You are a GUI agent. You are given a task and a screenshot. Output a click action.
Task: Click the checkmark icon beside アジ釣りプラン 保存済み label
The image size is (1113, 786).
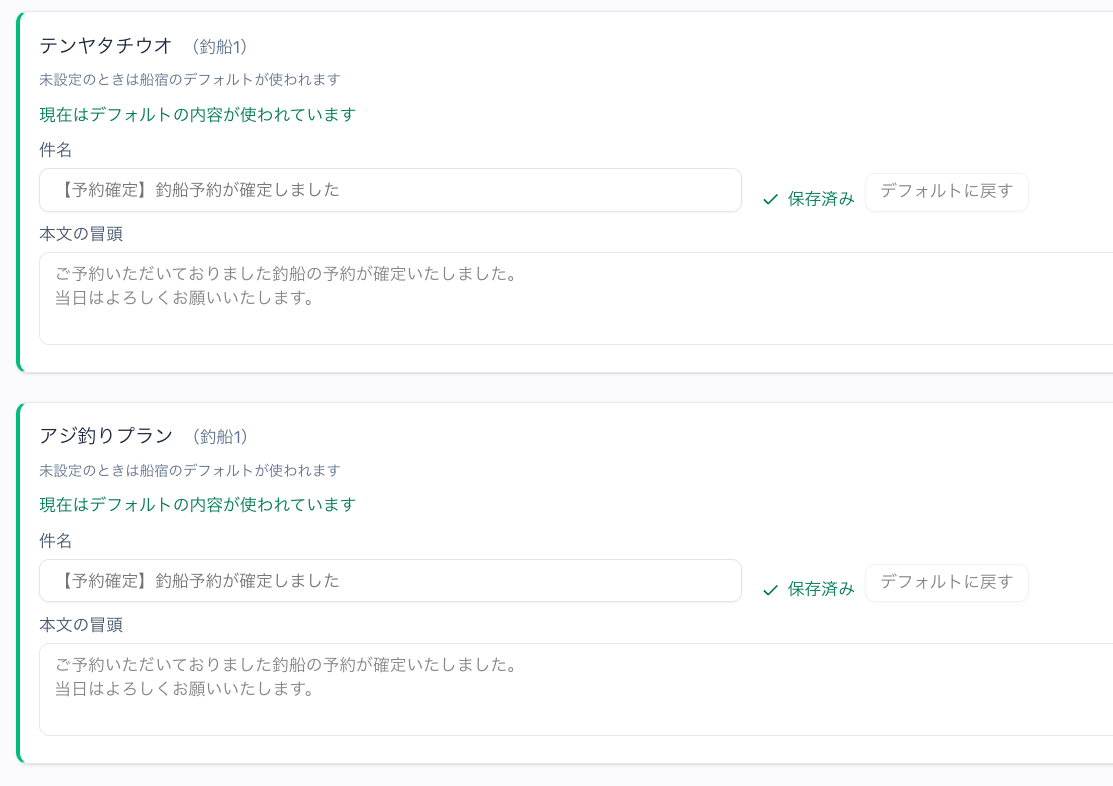tap(770, 589)
